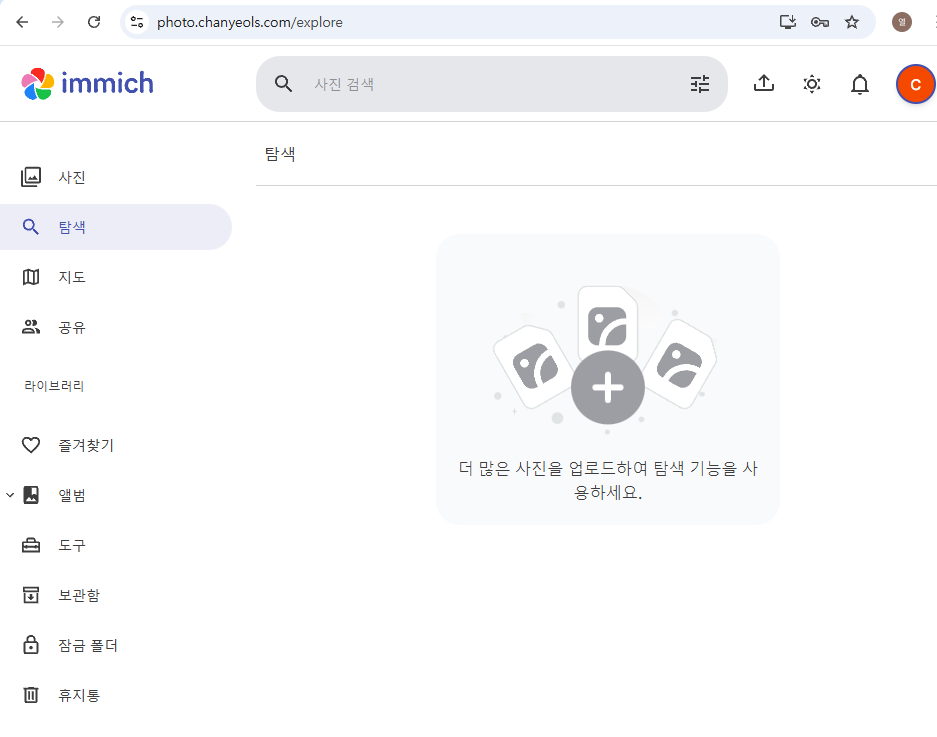Open the search filters panel
The width and height of the screenshot is (937, 737).
[x=700, y=84]
